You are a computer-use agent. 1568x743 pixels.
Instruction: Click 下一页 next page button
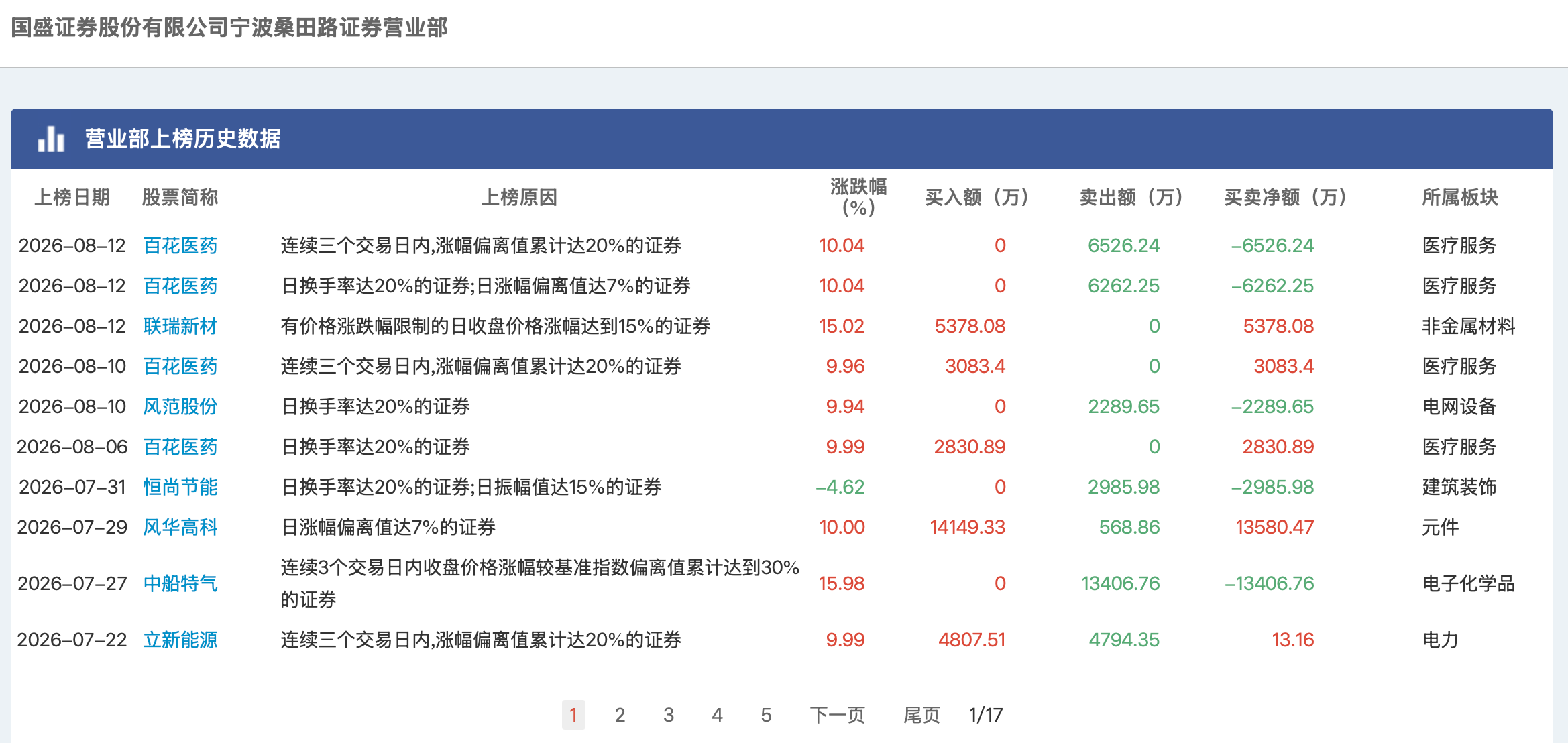[x=837, y=715]
